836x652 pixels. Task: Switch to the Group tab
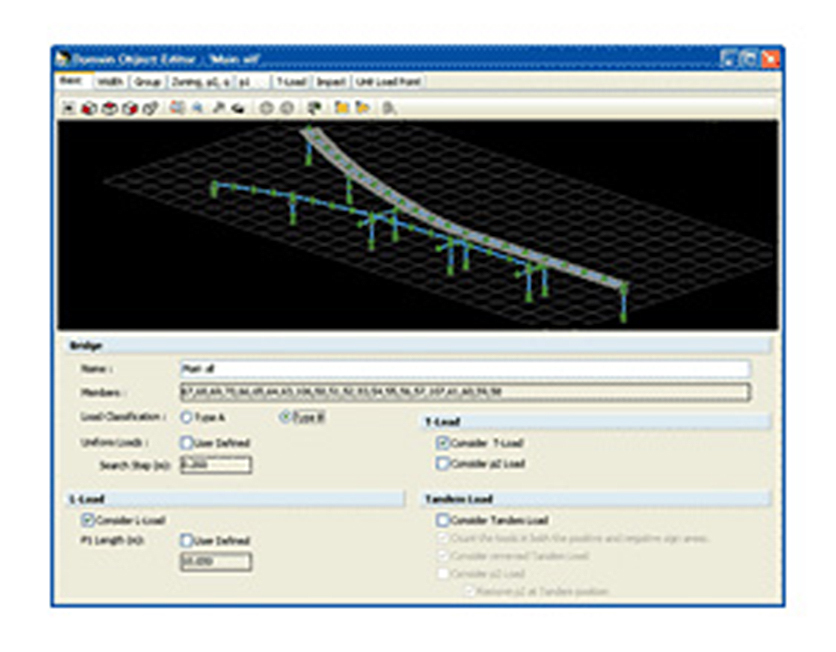tap(147, 82)
